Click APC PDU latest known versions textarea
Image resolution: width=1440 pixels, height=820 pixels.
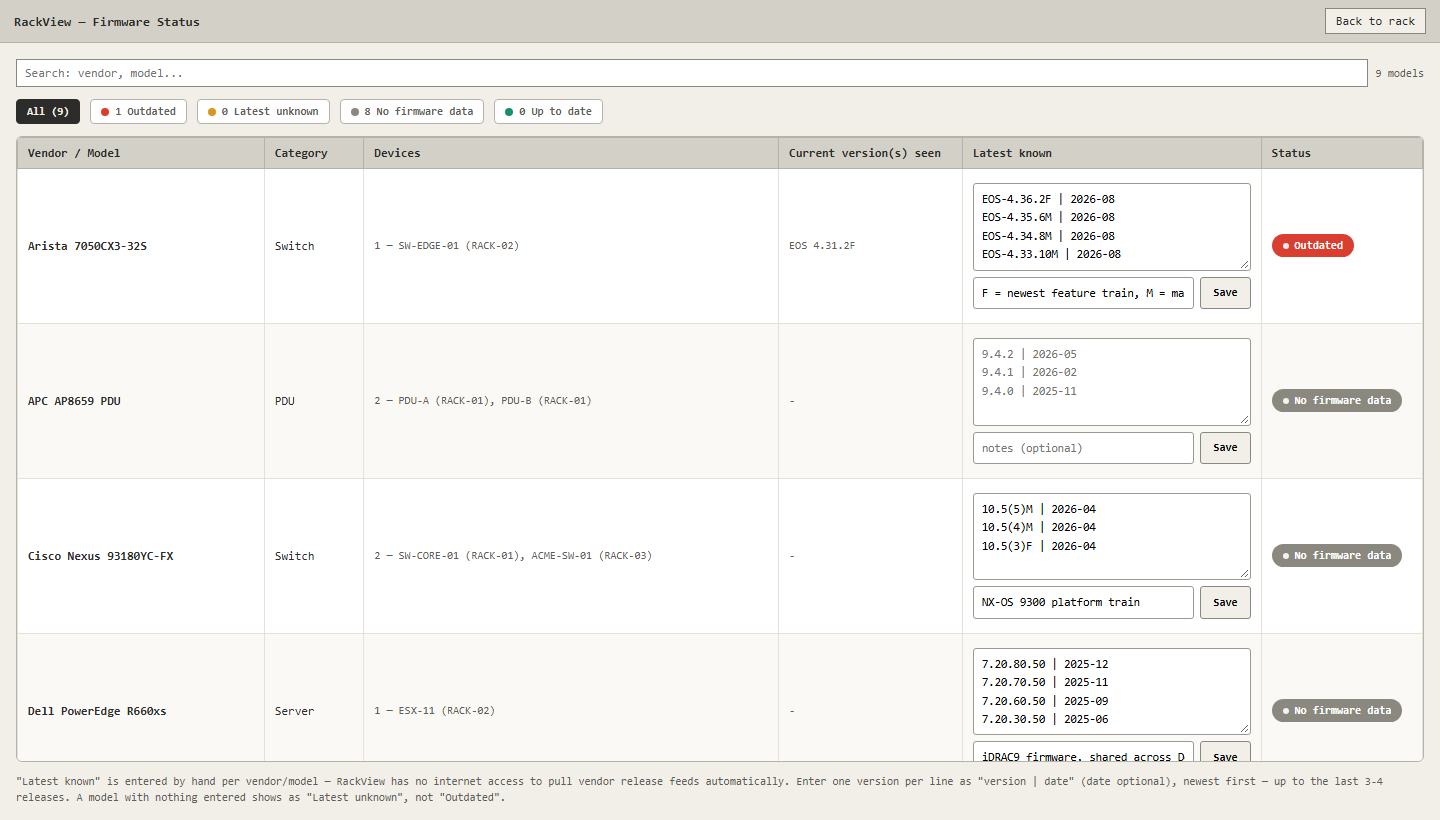pos(1112,381)
